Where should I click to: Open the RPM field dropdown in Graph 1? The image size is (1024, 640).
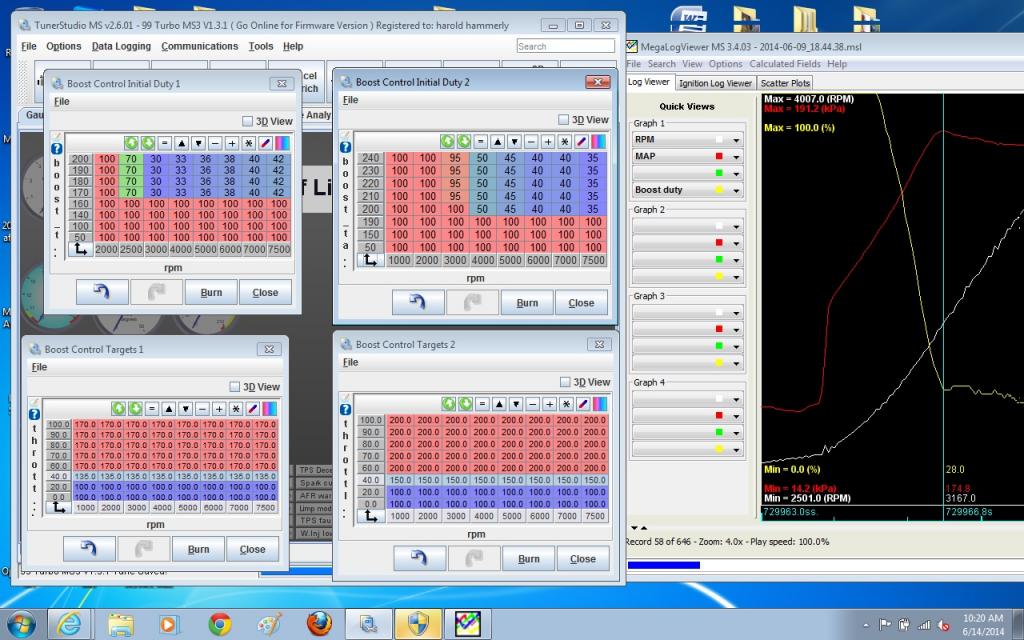coord(736,141)
